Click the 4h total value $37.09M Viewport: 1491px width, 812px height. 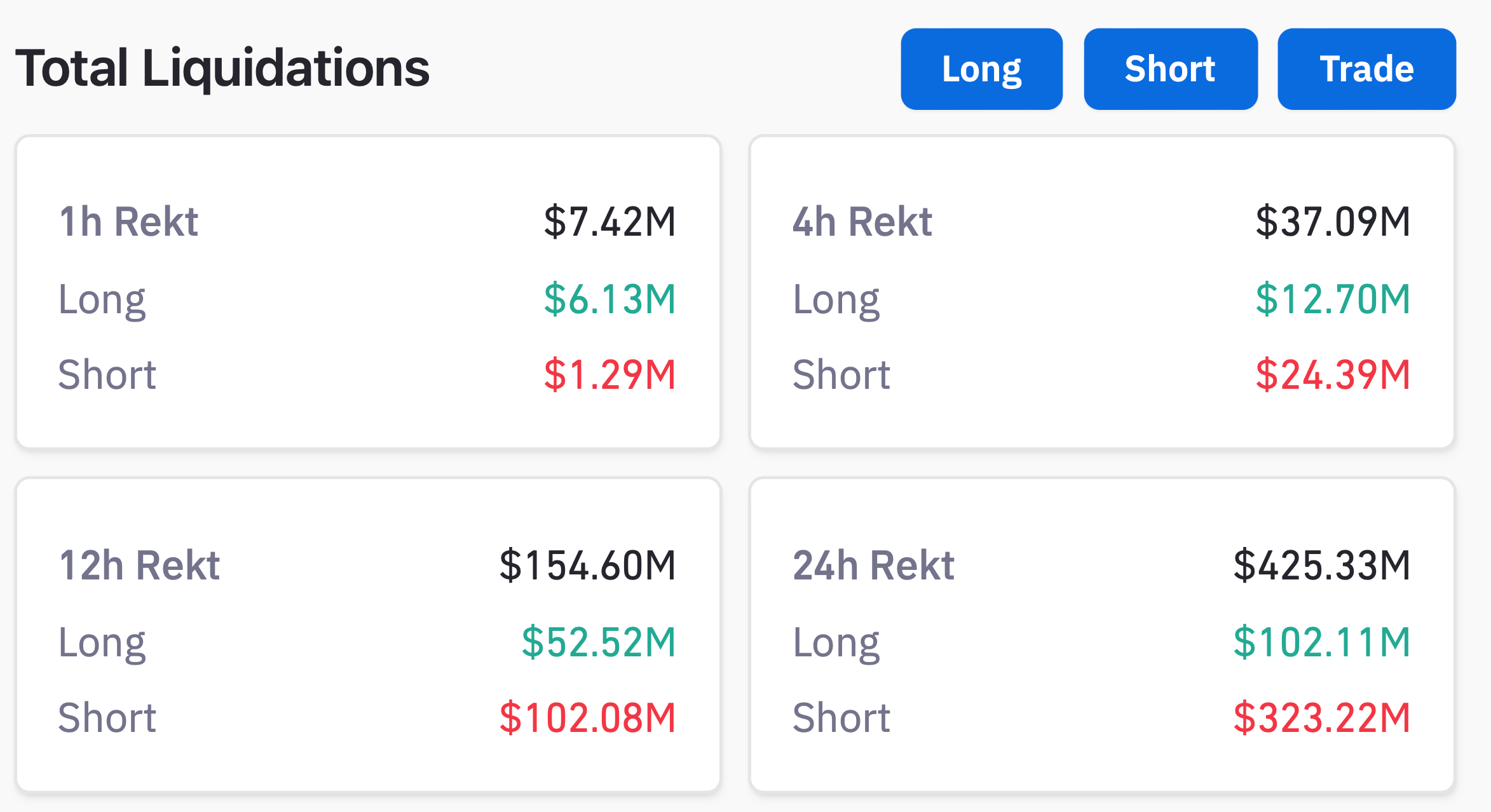coord(1333,222)
